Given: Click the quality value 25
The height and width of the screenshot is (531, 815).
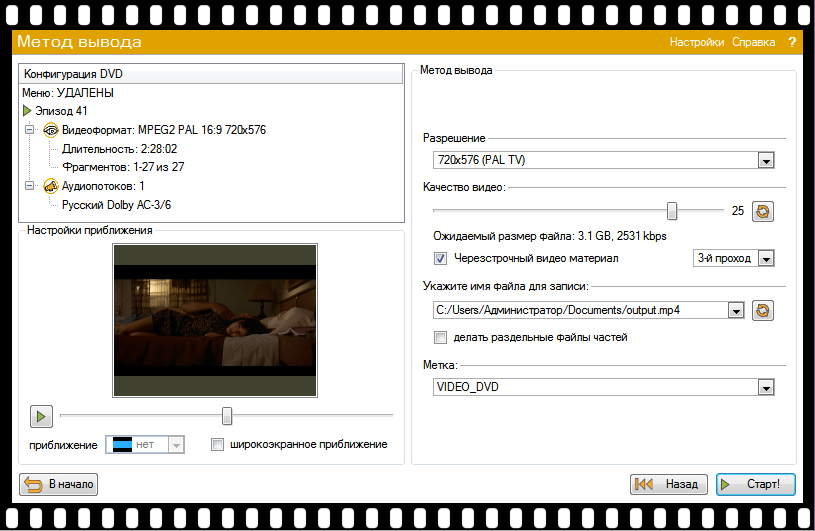Looking at the screenshot, I should point(738,211).
